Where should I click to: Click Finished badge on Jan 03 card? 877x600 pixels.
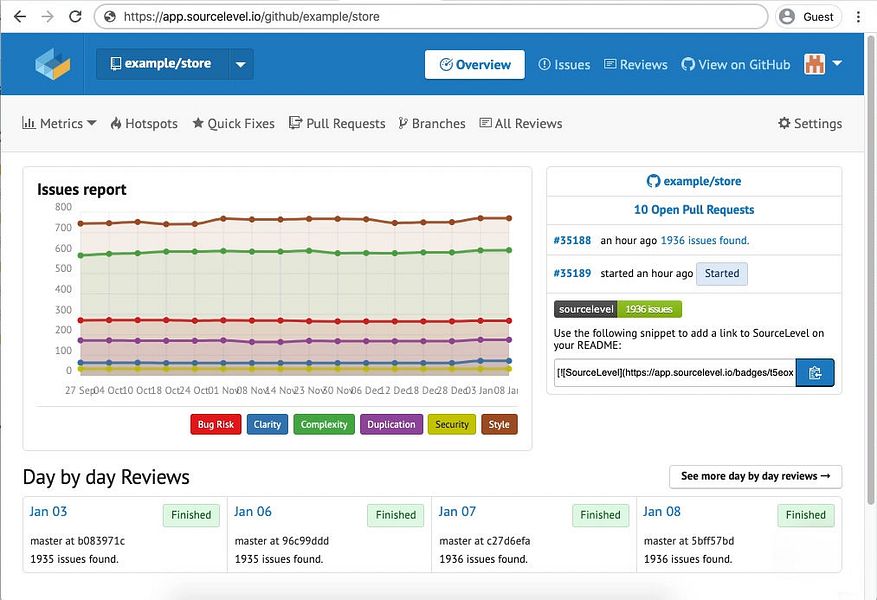[x=191, y=515]
